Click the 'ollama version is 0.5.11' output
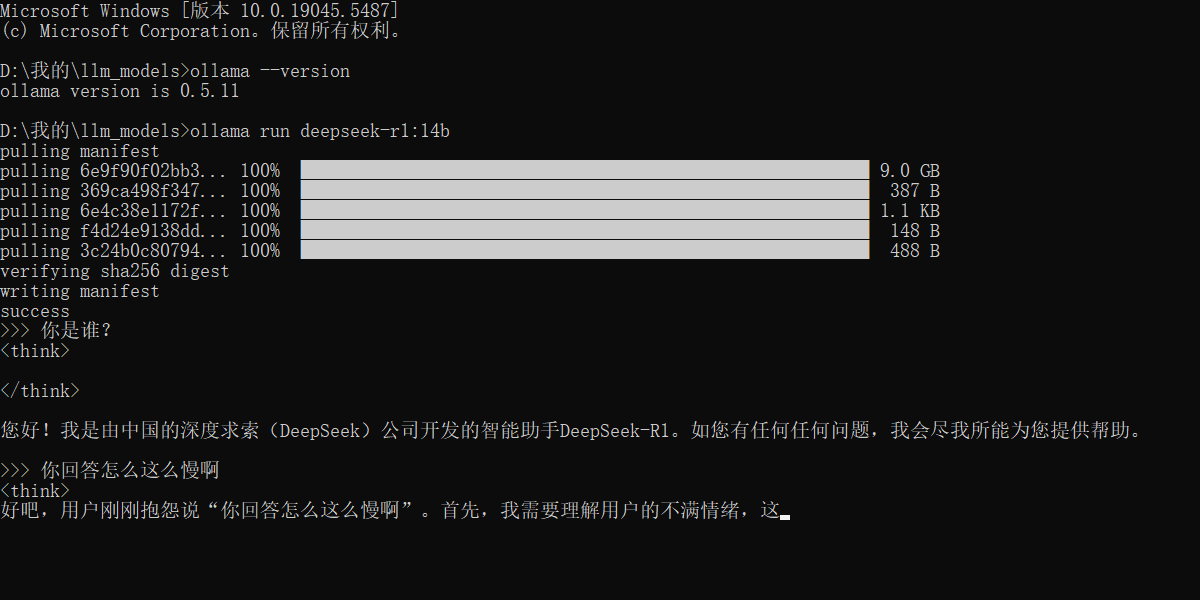 pyautogui.click(x=120, y=91)
